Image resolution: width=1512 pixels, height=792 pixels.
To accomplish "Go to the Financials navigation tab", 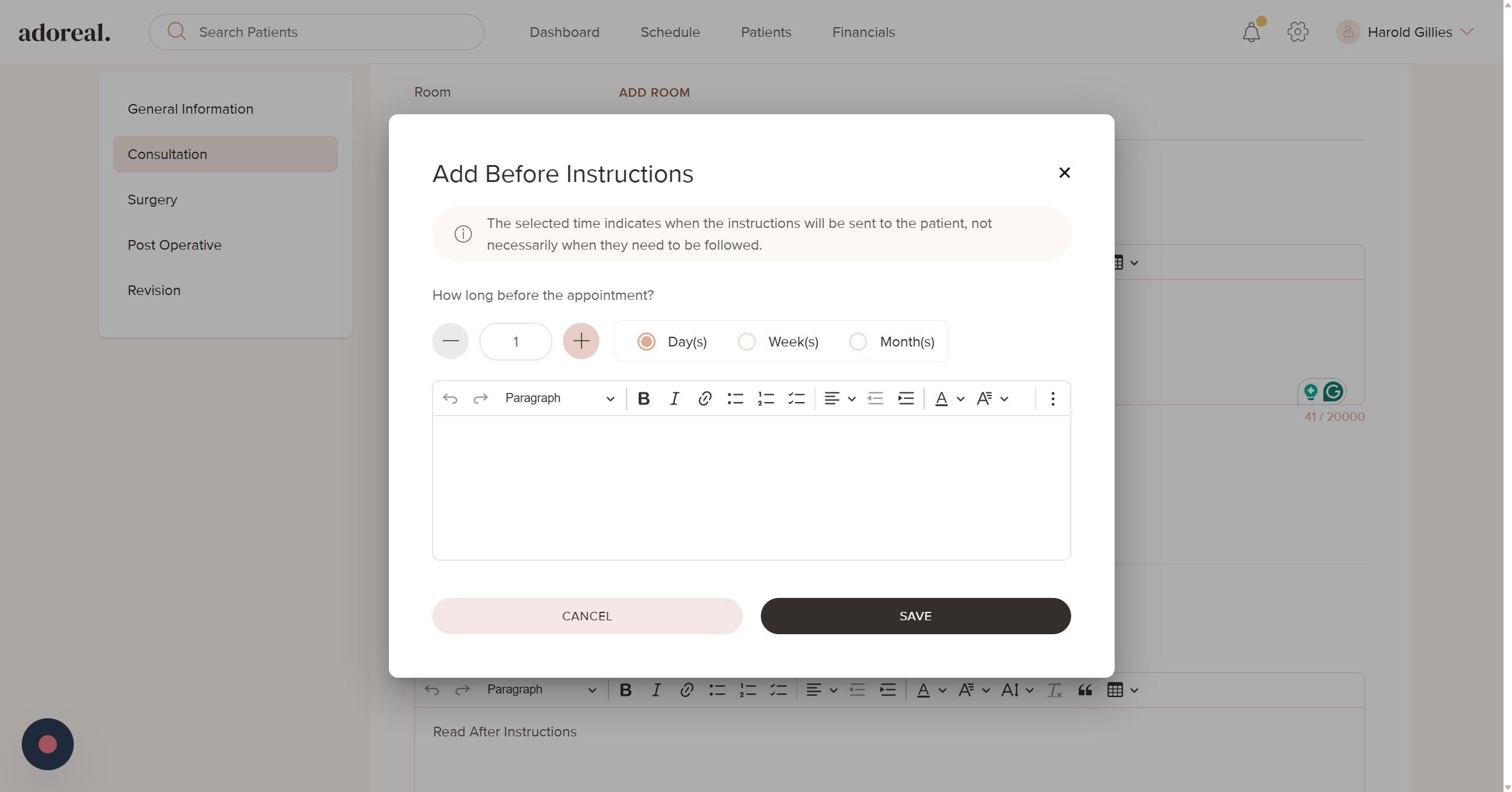I will pos(863,32).
